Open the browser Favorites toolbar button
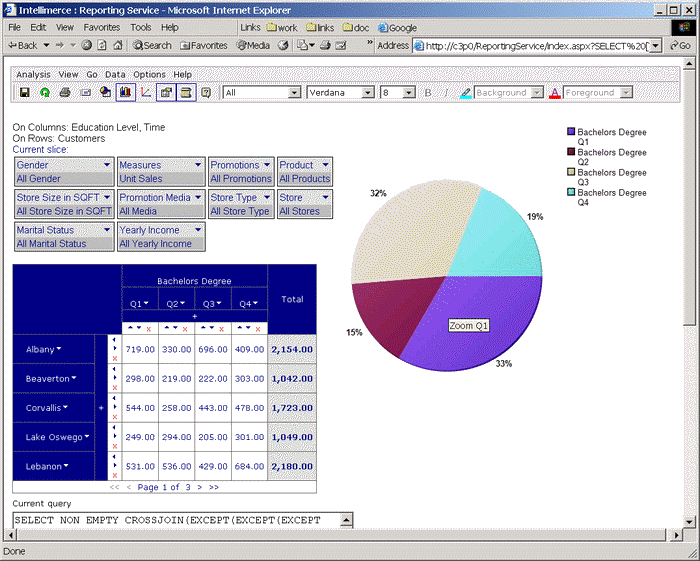This screenshot has width=700, height=561. pos(204,45)
